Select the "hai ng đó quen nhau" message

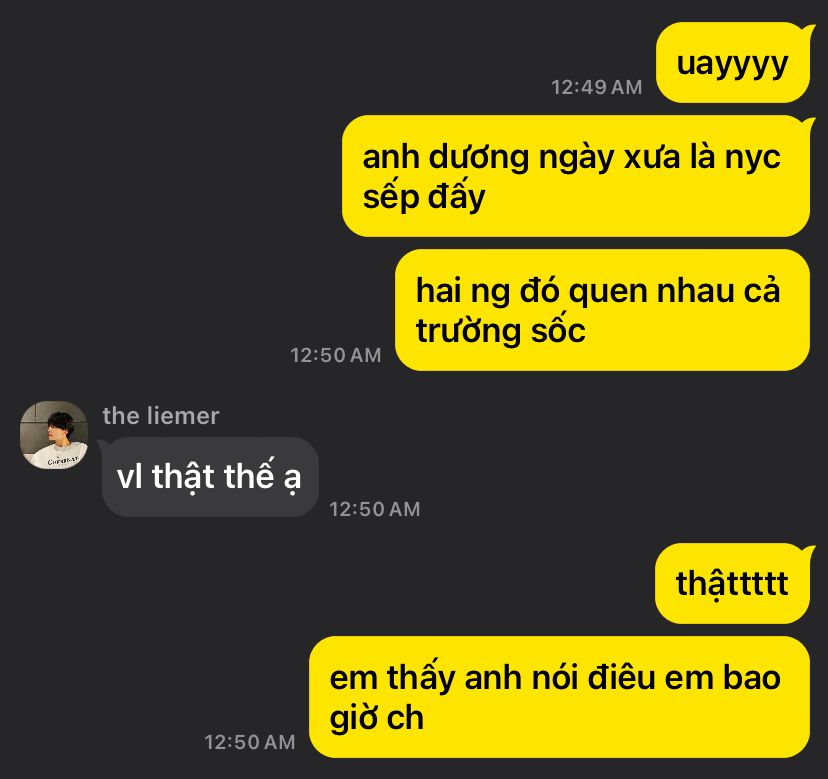coord(603,310)
